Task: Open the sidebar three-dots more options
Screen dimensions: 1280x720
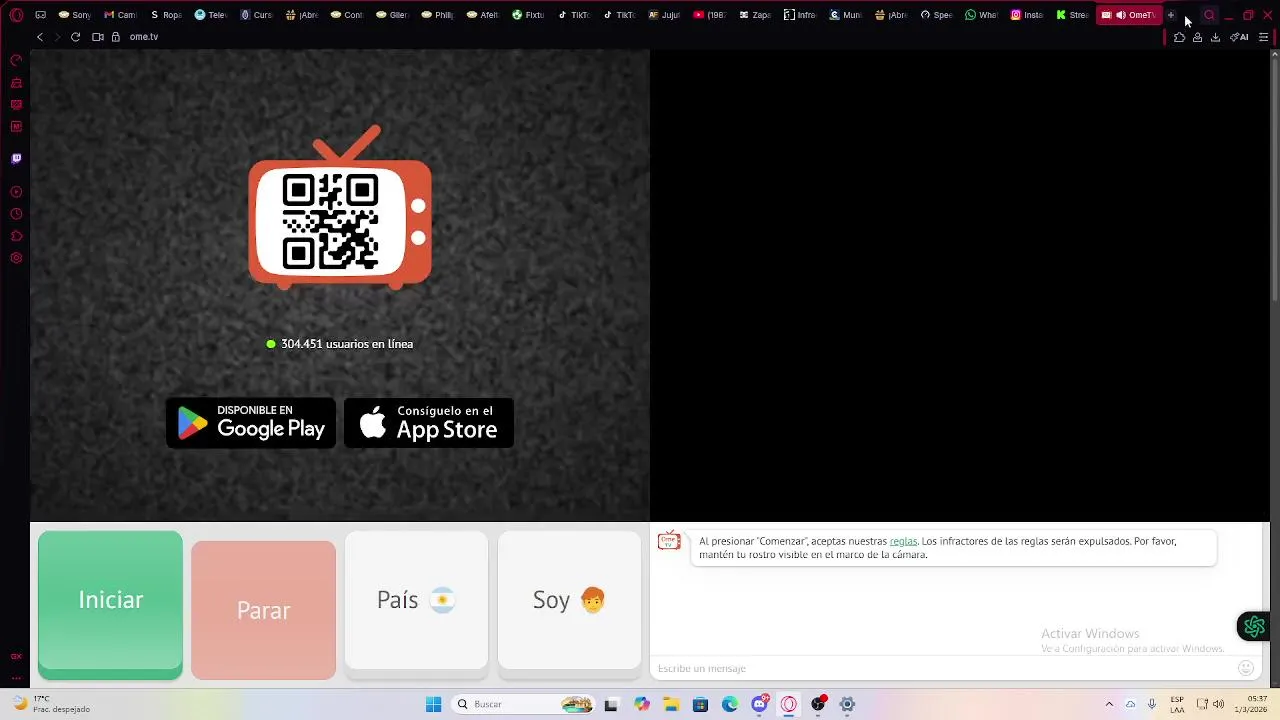Action: [16, 678]
